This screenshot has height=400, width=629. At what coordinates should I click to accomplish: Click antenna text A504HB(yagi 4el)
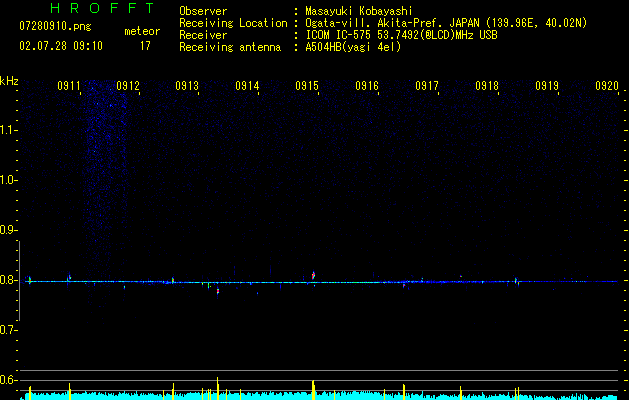[353, 47]
